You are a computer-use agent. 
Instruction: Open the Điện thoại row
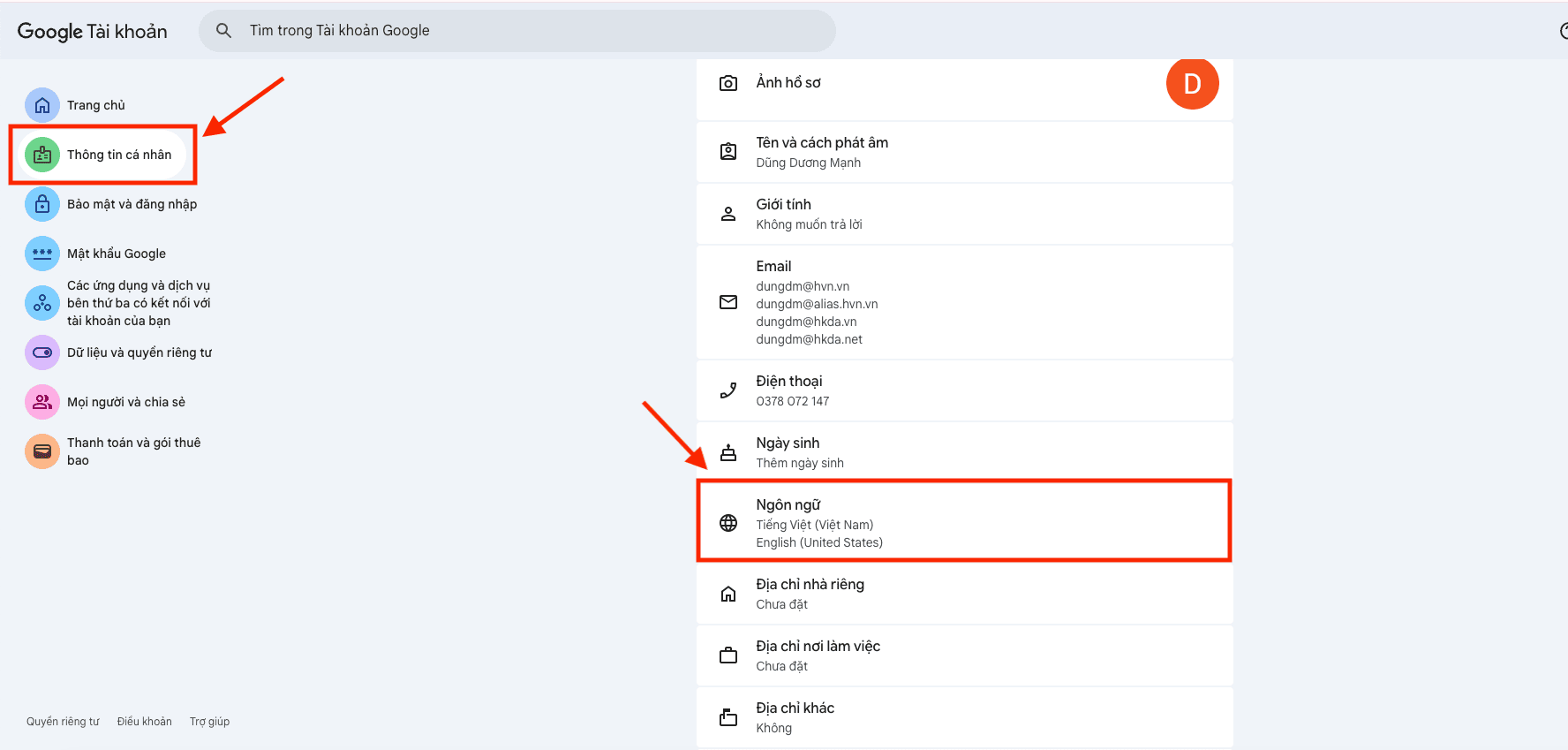tap(964, 390)
